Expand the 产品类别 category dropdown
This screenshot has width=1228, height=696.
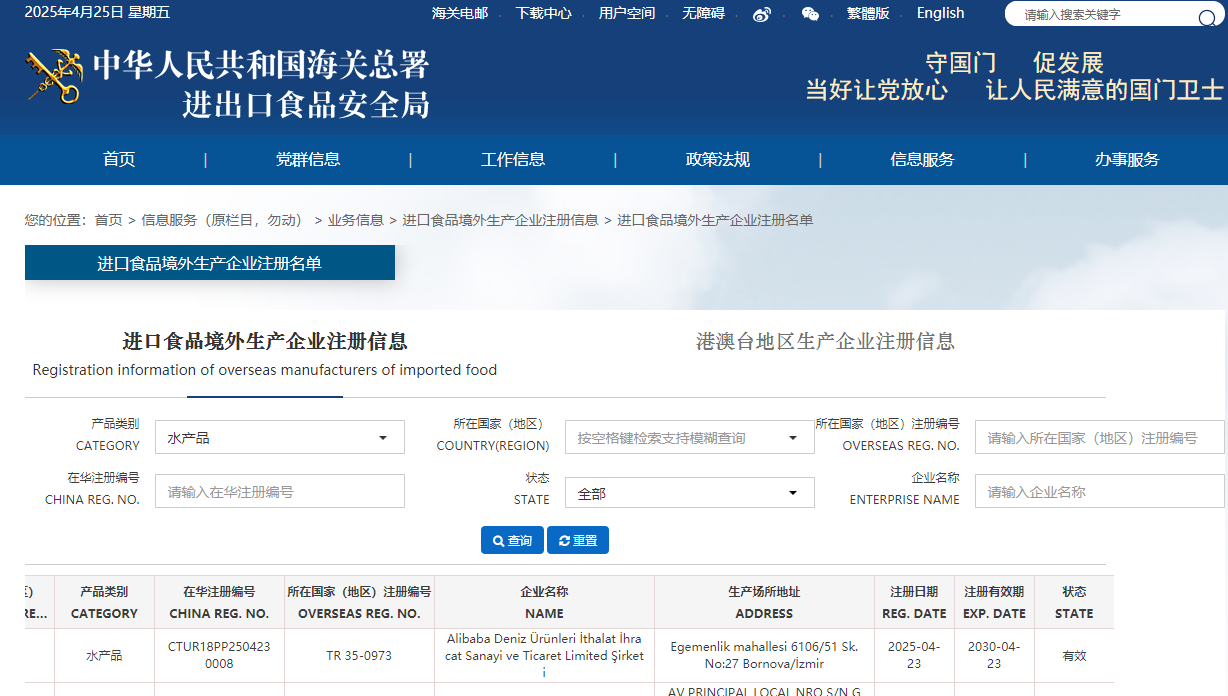(280, 438)
